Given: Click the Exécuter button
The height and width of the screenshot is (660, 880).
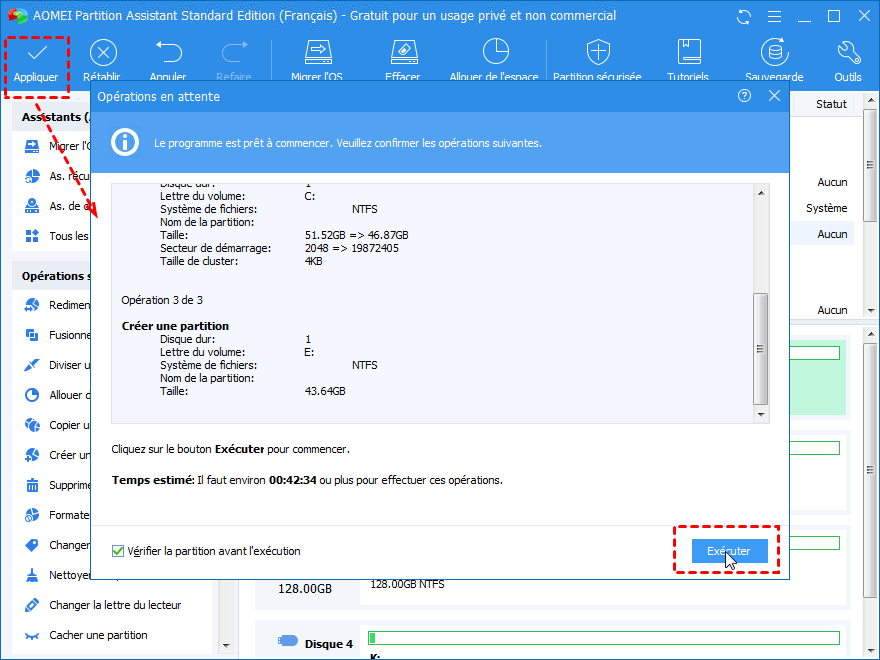Looking at the screenshot, I should click(x=729, y=551).
